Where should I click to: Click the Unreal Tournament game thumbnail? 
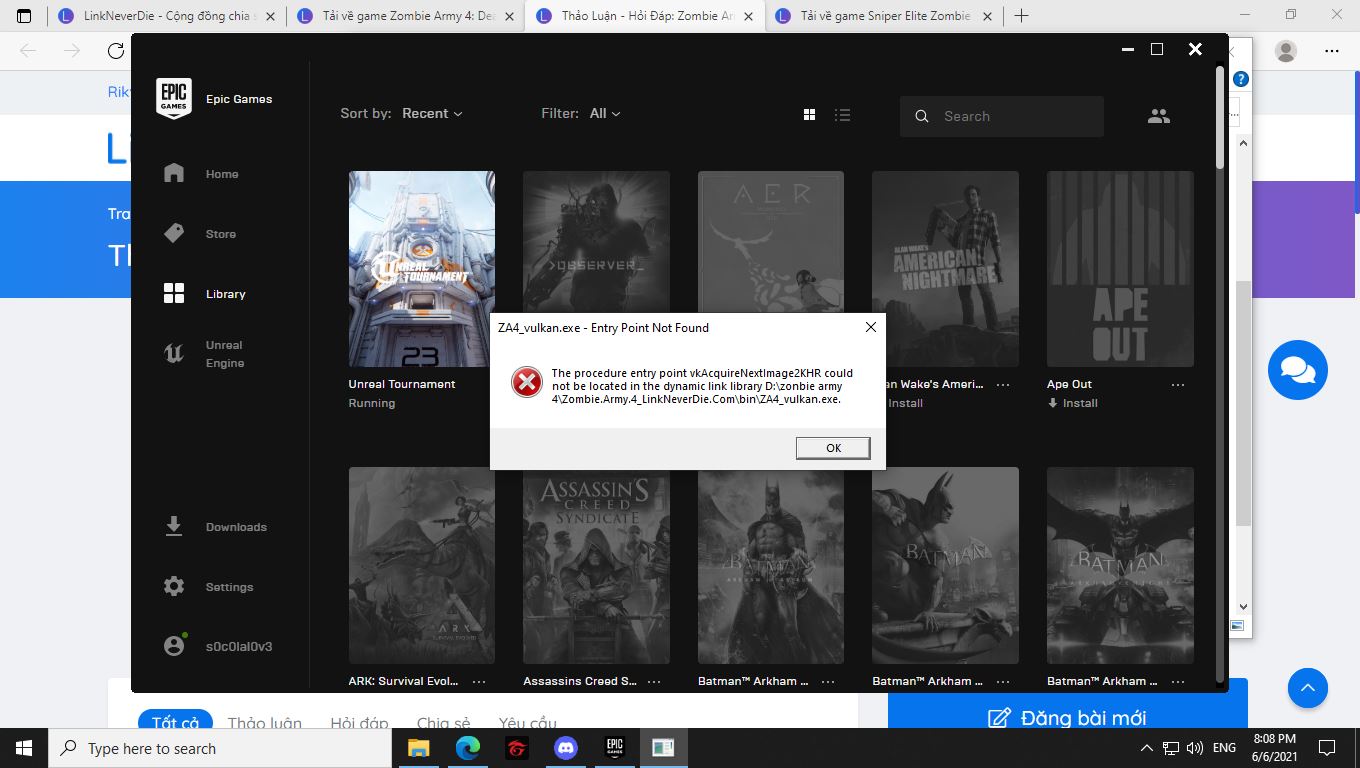[x=421, y=268]
